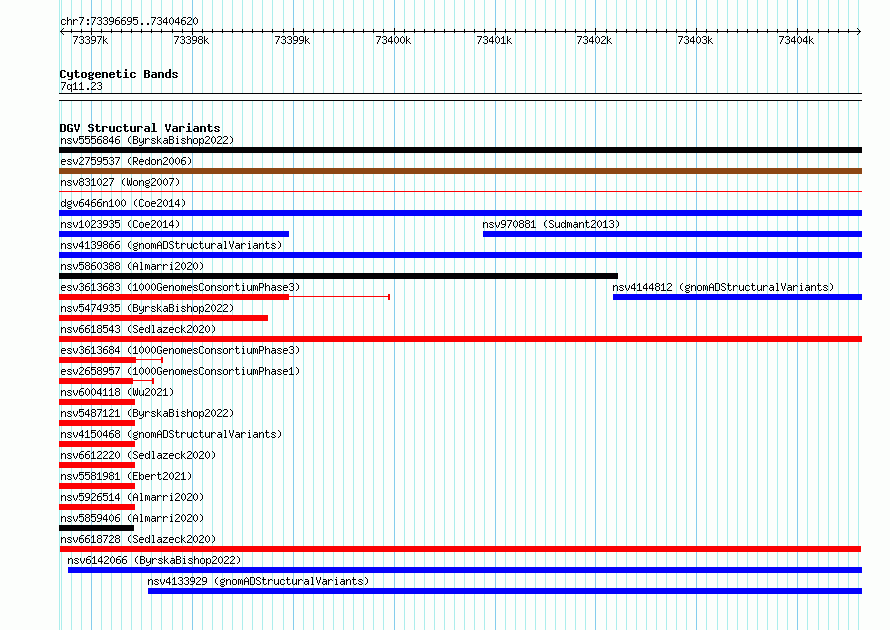Click the nsv6618728 (Sedlazeck2020) label

pos(138,539)
